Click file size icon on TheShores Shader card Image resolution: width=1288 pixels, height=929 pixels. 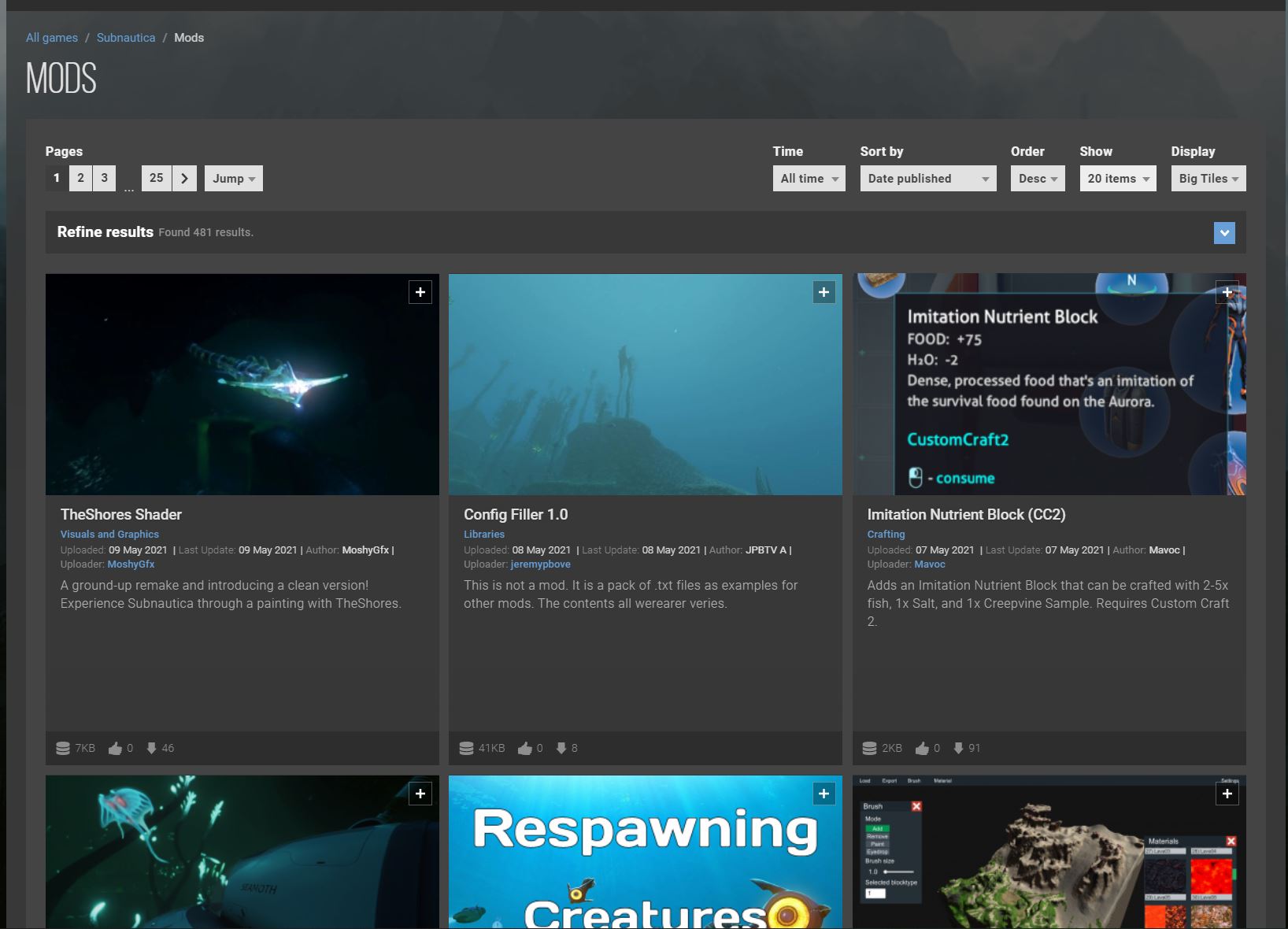click(63, 748)
